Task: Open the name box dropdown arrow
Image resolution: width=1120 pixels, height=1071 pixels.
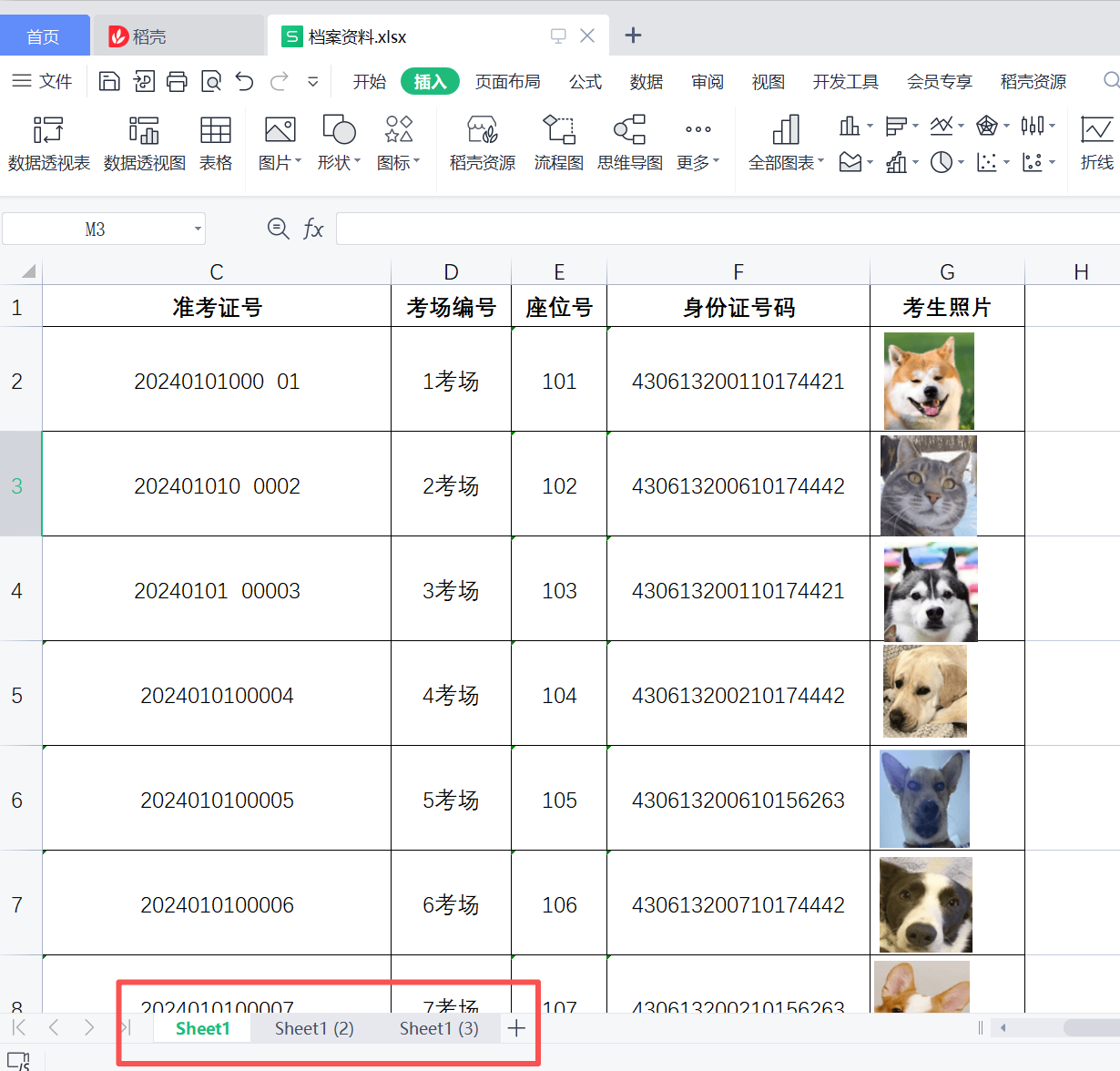Action: pyautogui.click(x=198, y=229)
